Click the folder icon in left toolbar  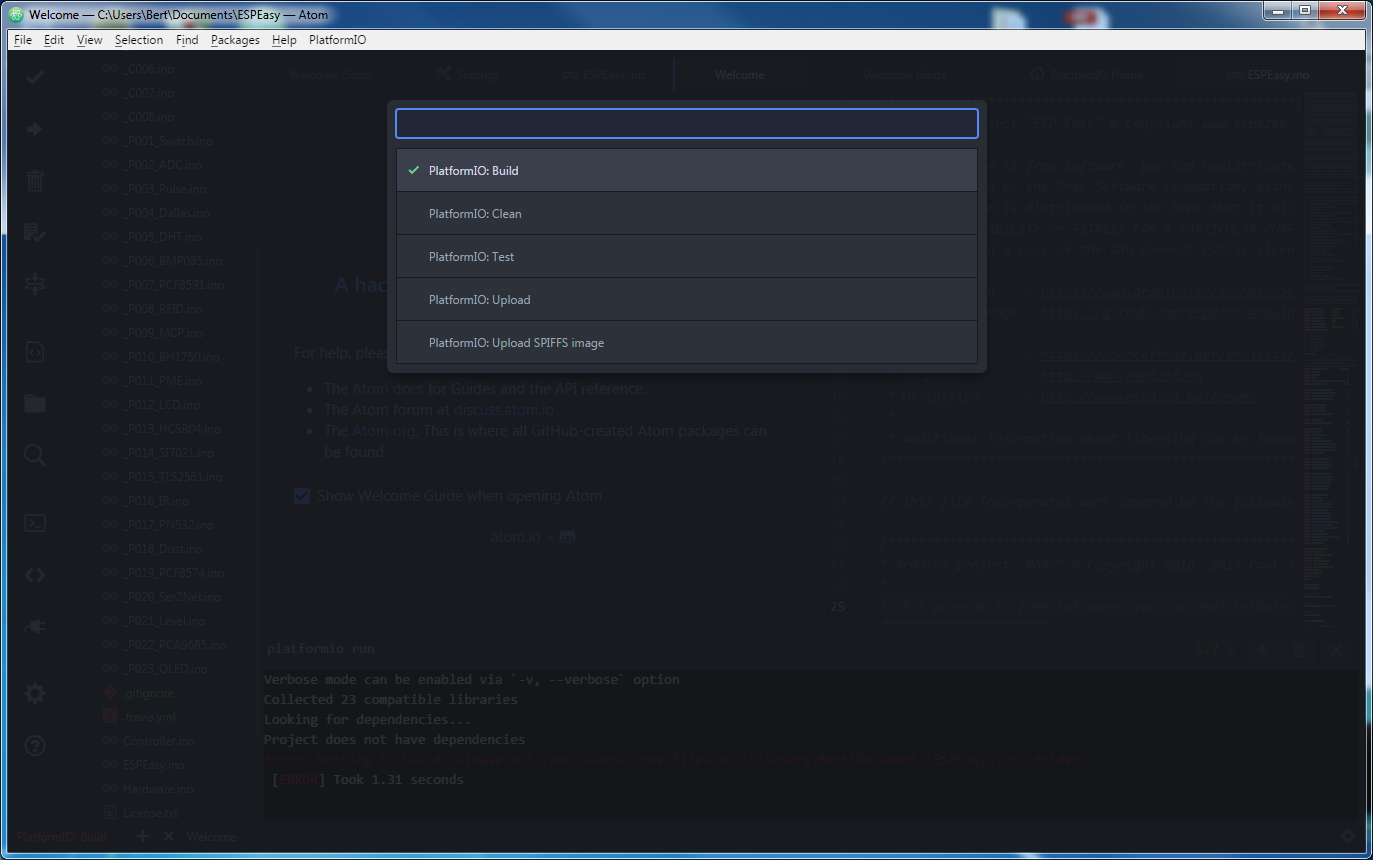(x=35, y=404)
